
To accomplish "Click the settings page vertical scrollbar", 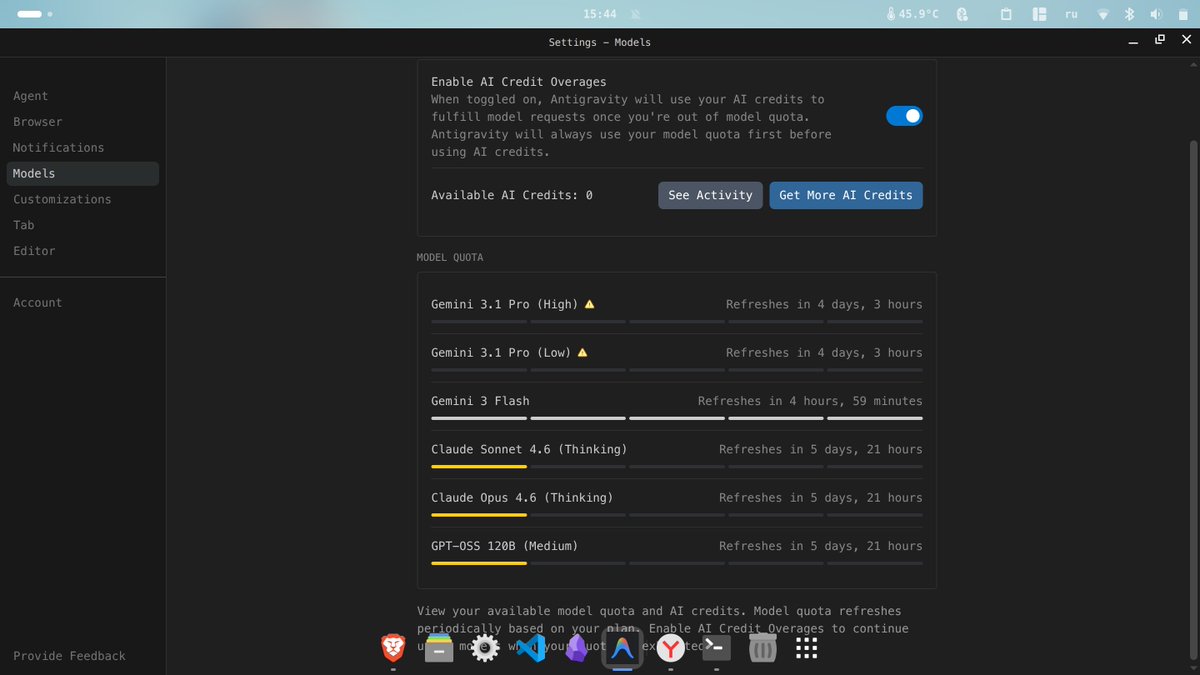I will click(1192, 400).
